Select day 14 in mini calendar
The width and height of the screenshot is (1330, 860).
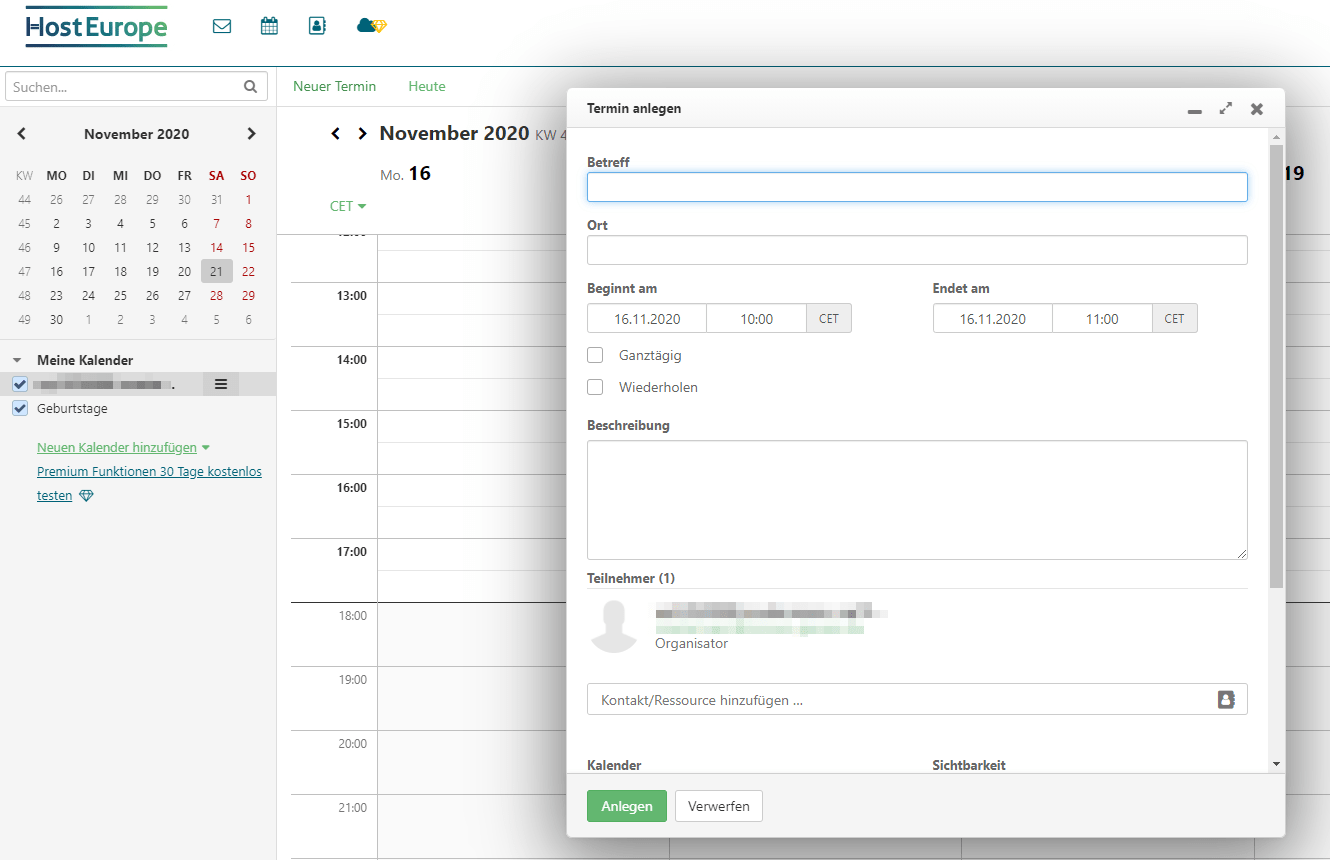click(x=217, y=247)
